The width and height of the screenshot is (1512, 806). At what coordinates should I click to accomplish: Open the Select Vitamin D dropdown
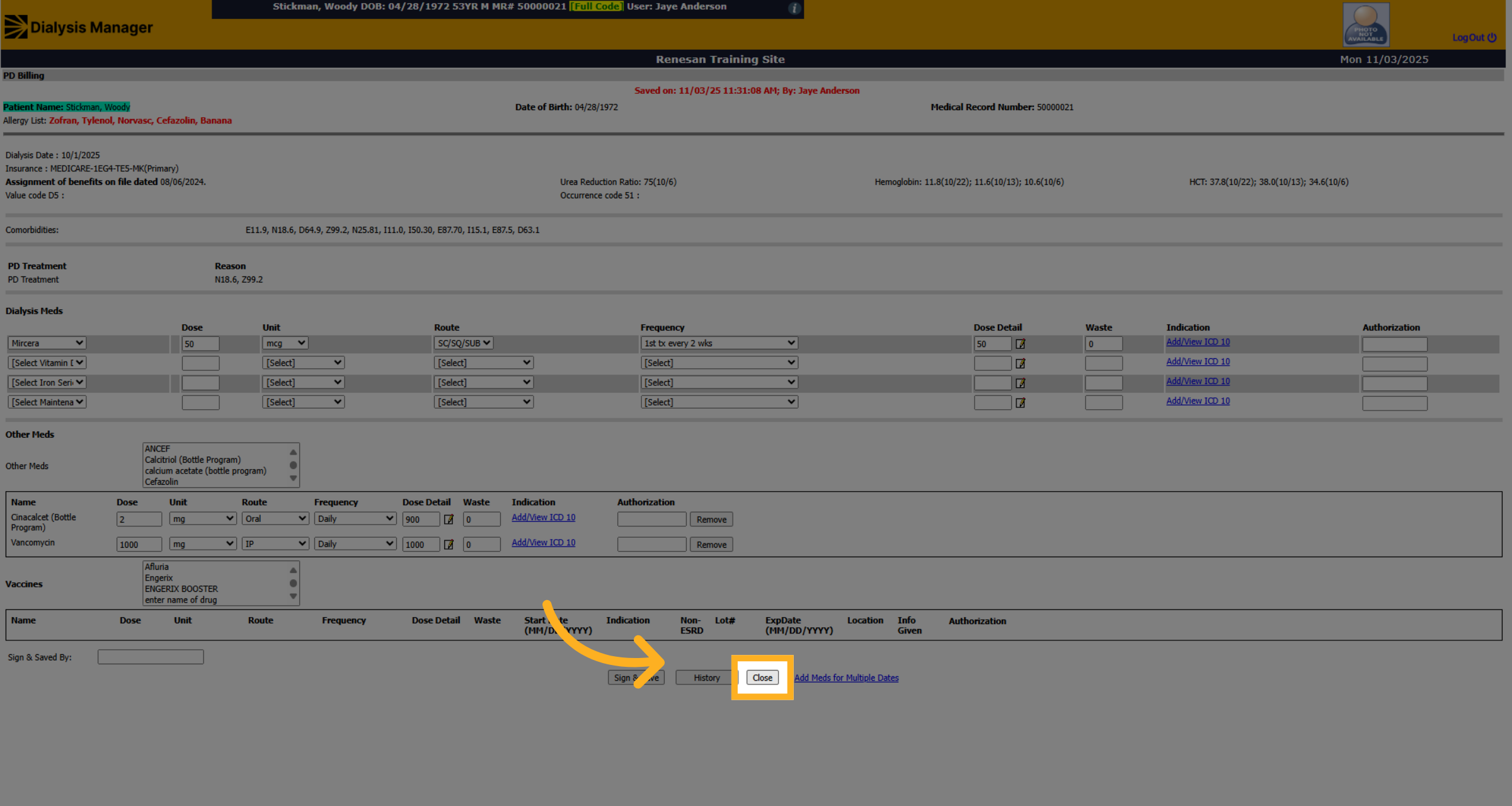click(x=47, y=363)
